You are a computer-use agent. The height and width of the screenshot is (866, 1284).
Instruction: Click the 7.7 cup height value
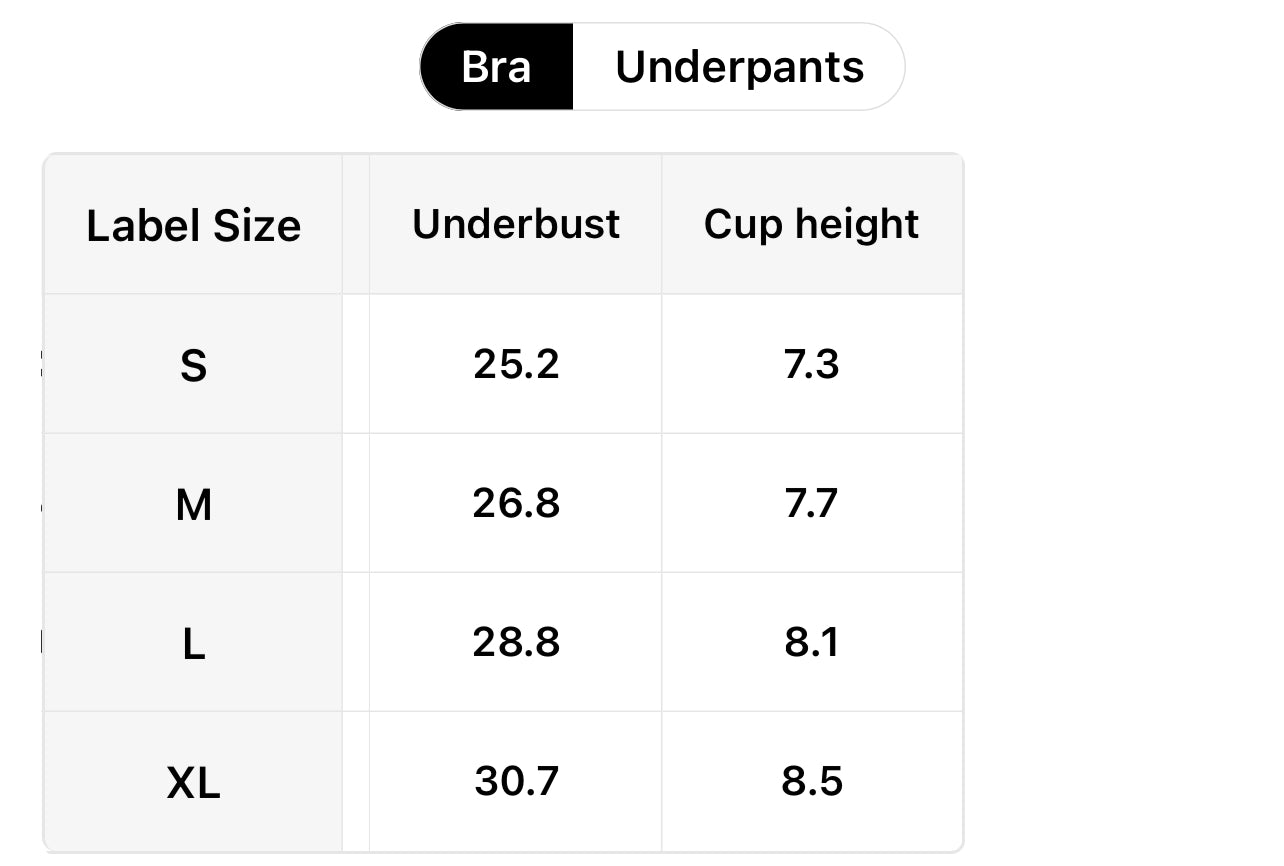(x=811, y=503)
